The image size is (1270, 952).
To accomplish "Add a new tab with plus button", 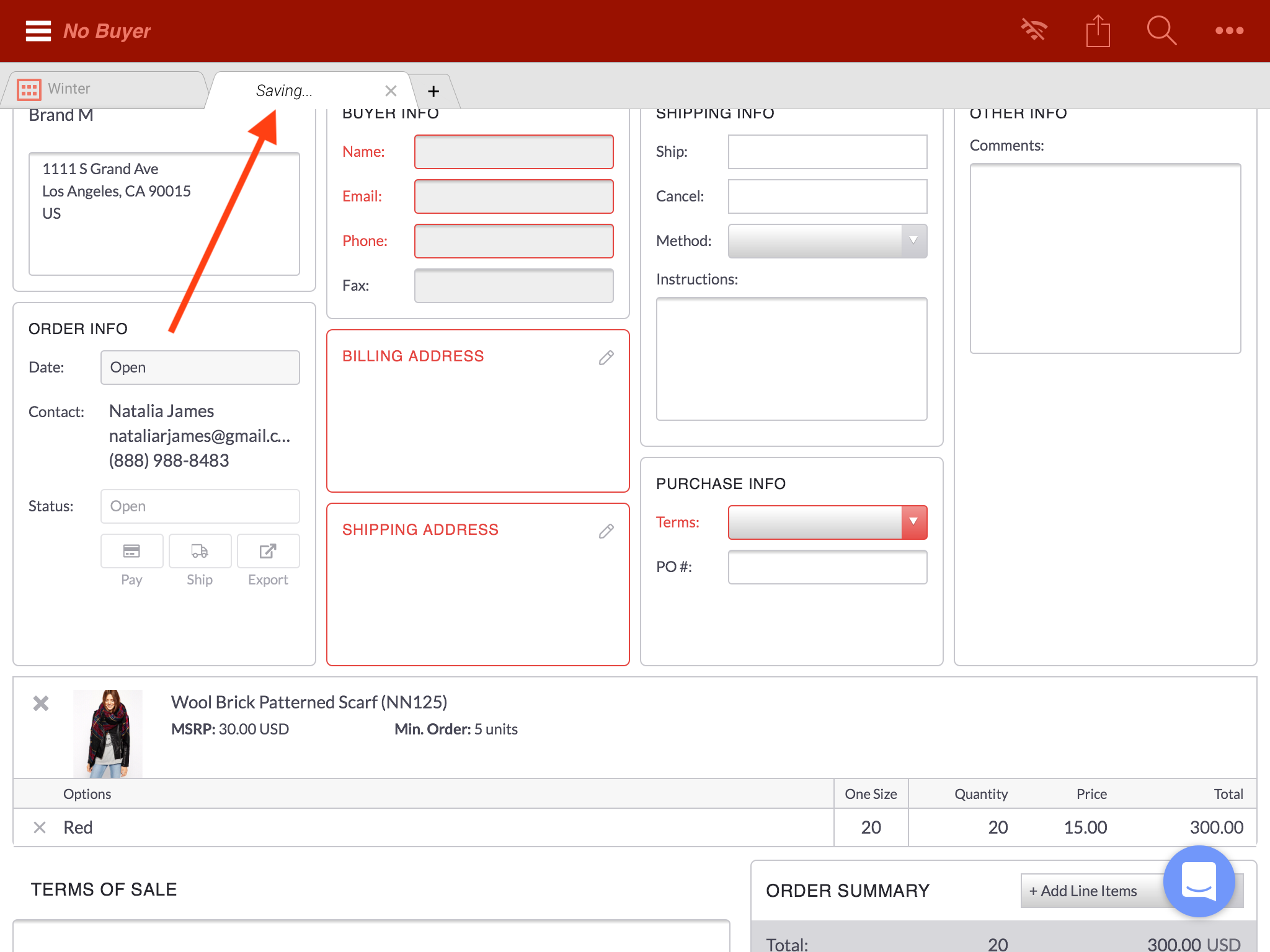I will coord(433,91).
